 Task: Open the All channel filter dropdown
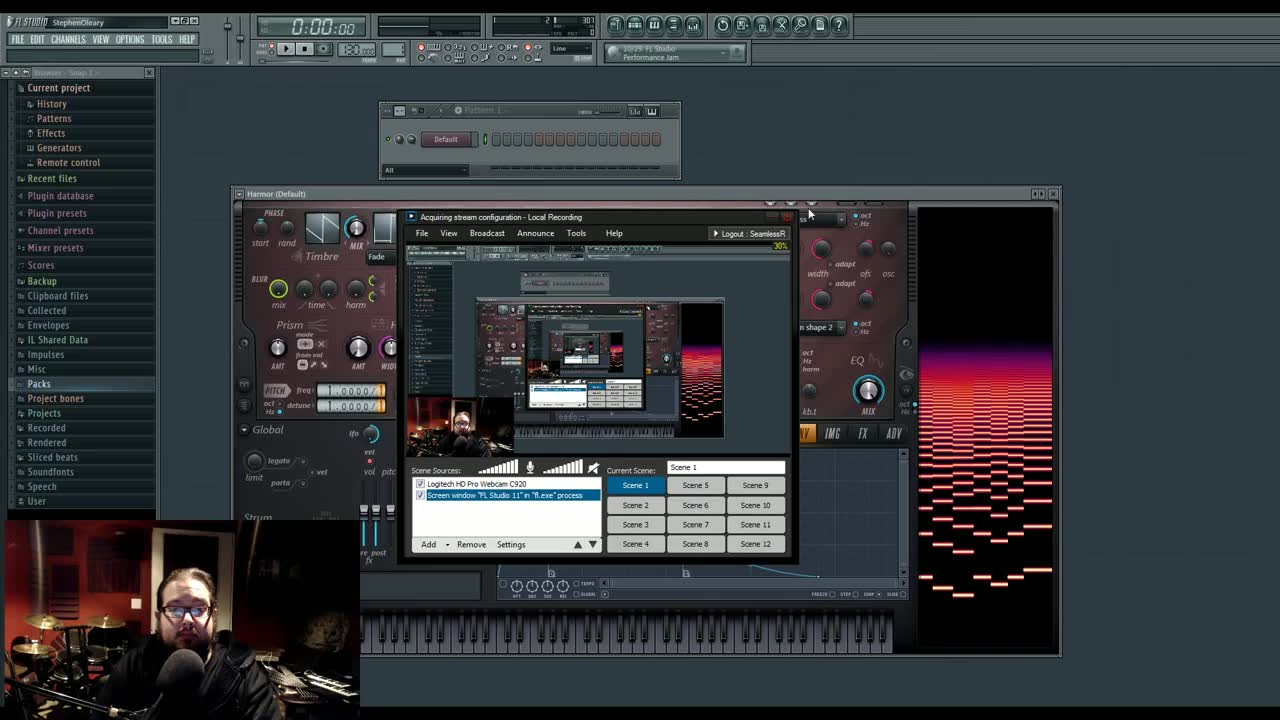point(425,170)
